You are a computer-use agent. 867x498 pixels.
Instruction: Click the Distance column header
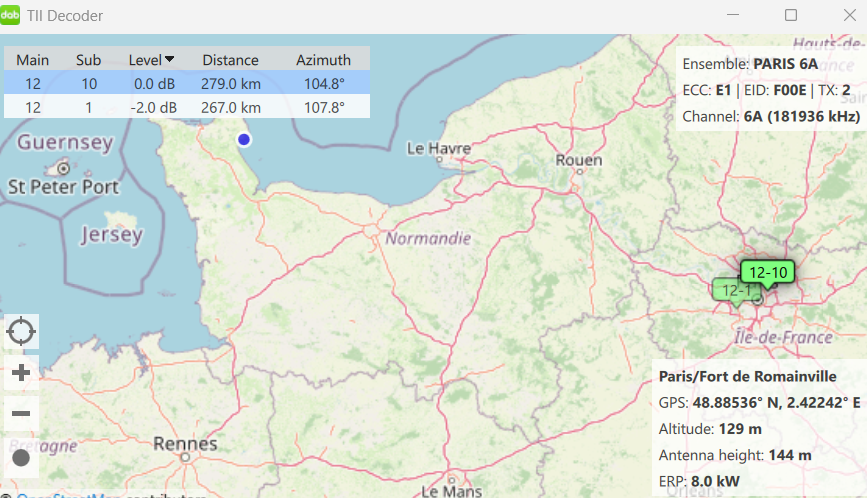pos(231,60)
